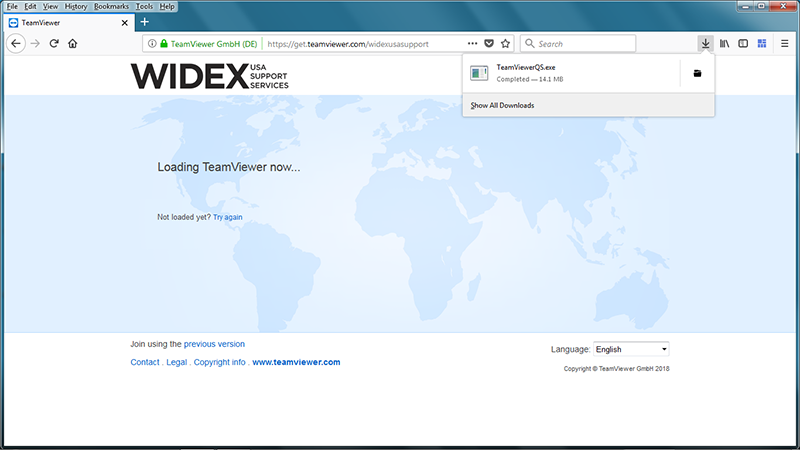Screen dimensions: 800x450
Task: Open the History menu
Action: coord(76,6)
